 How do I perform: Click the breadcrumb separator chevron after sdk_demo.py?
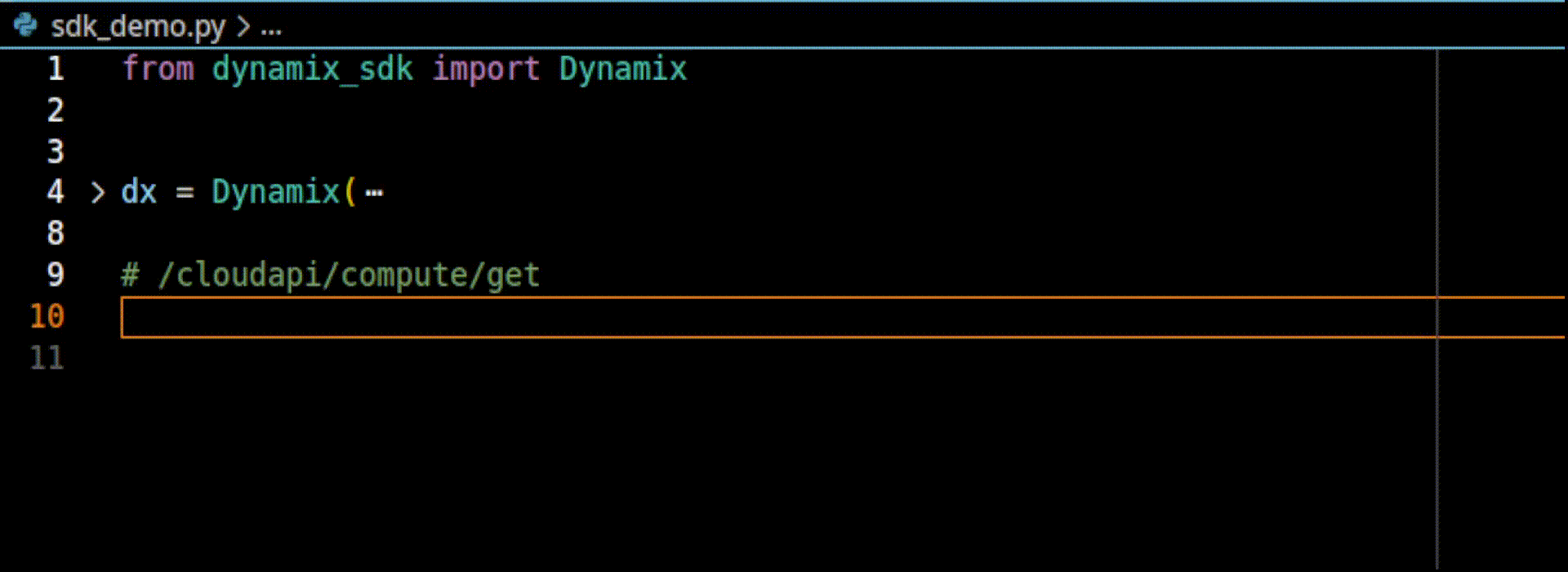click(x=243, y=27)
